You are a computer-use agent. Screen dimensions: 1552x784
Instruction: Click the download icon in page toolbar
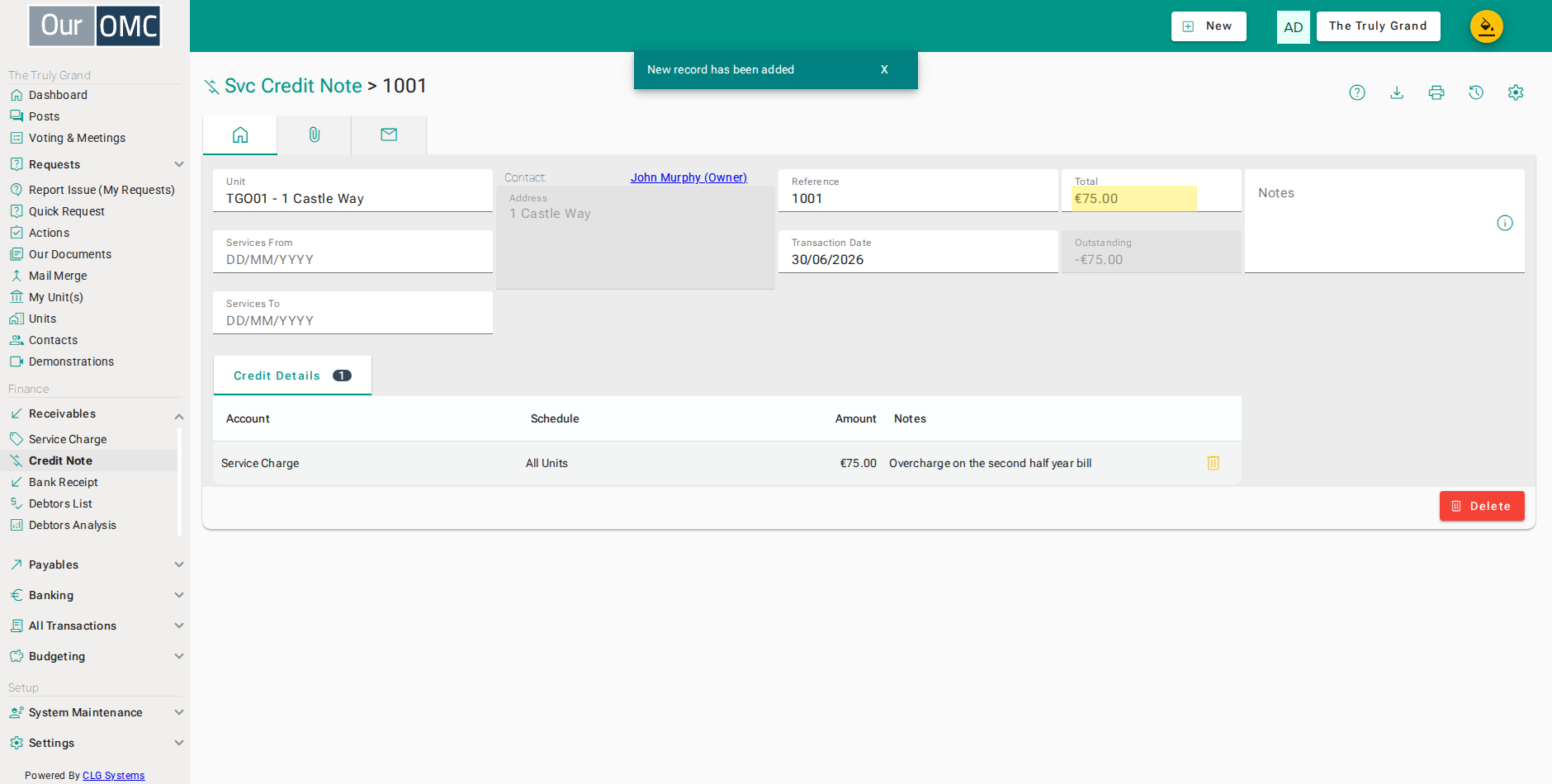(1397, 92)
